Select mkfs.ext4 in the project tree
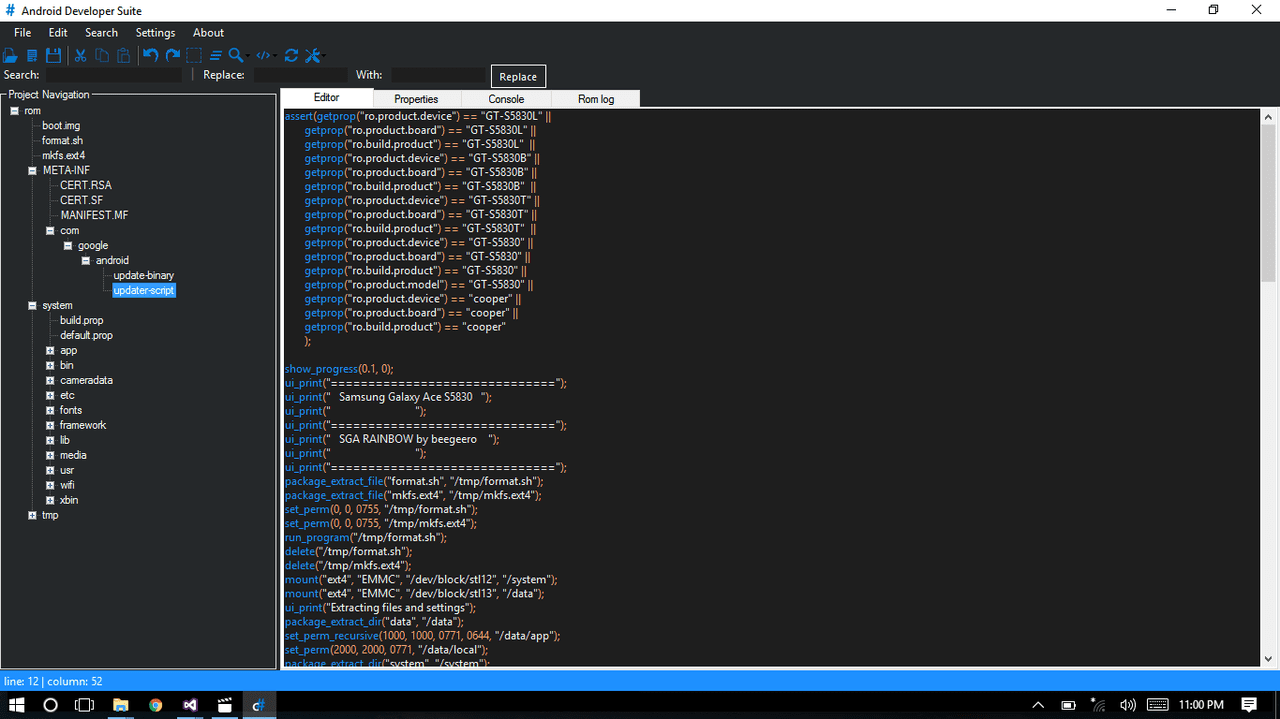The image size is (1280, 719). coord(63,156)
